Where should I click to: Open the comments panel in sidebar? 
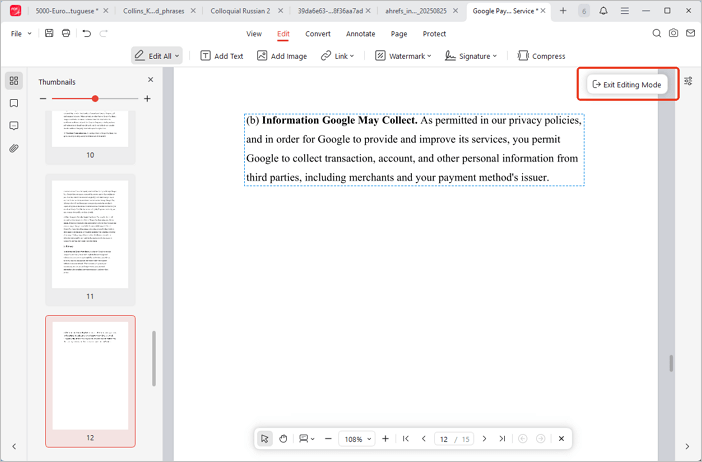pos(14,126)
